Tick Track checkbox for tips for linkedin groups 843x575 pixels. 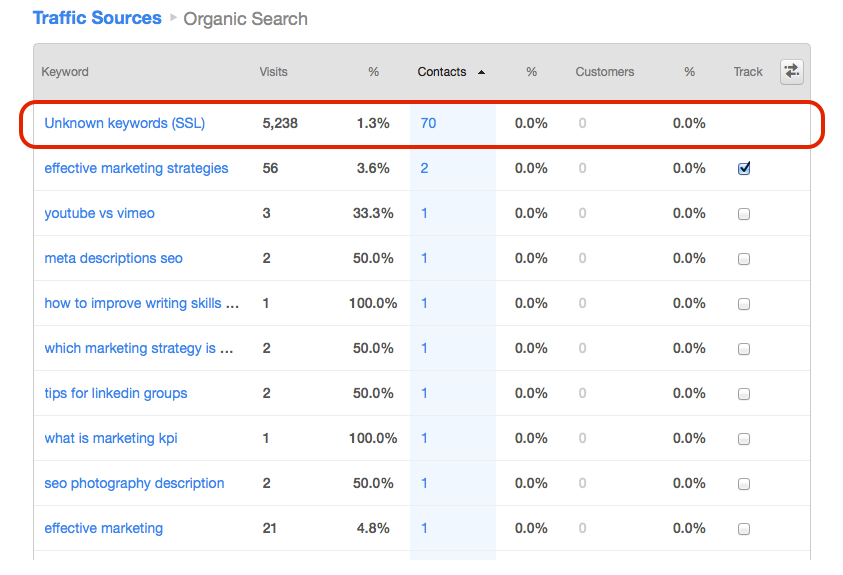(x=744, y=394)
